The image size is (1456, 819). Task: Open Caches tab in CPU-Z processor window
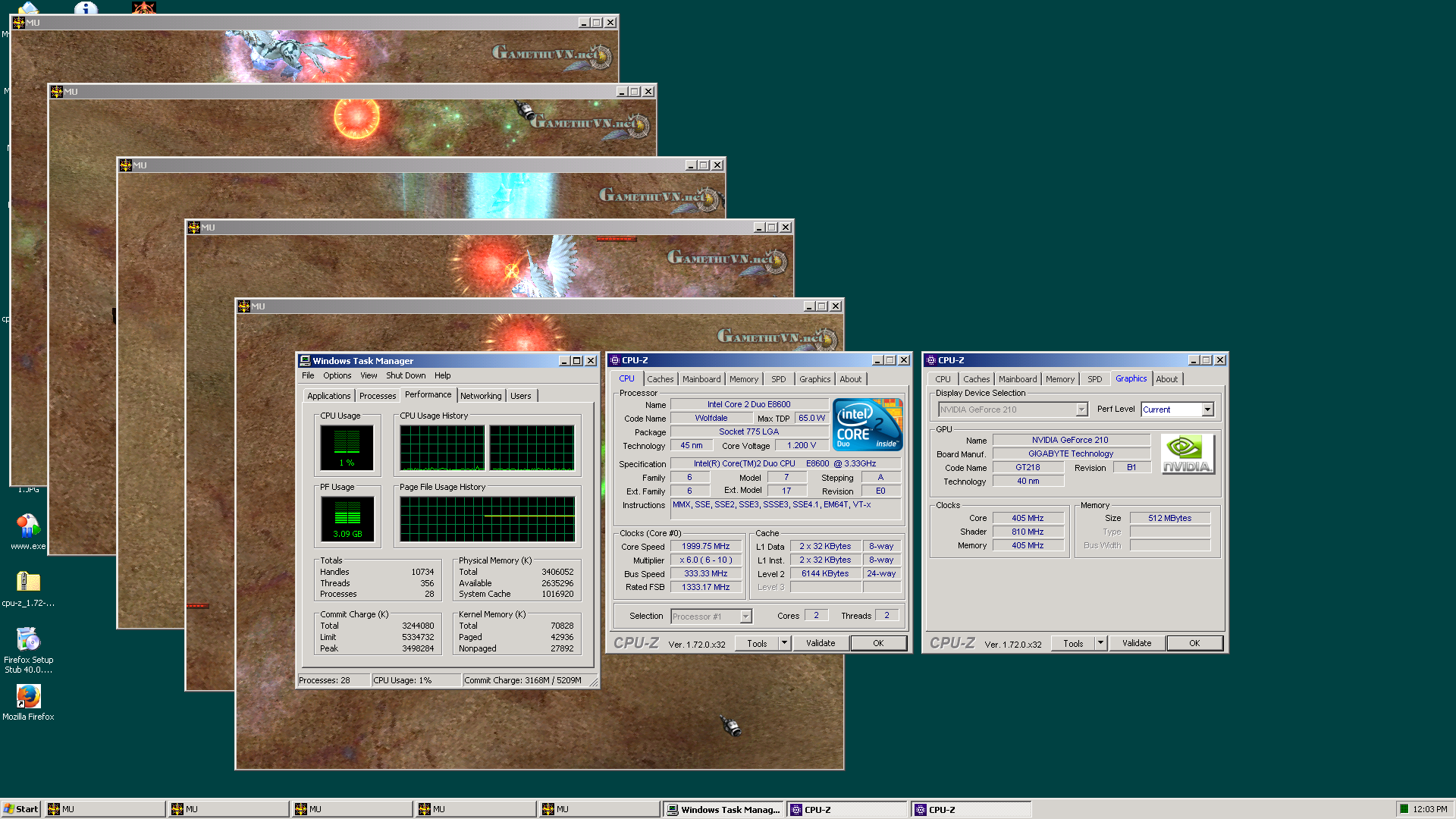click(x=660, y=379)
